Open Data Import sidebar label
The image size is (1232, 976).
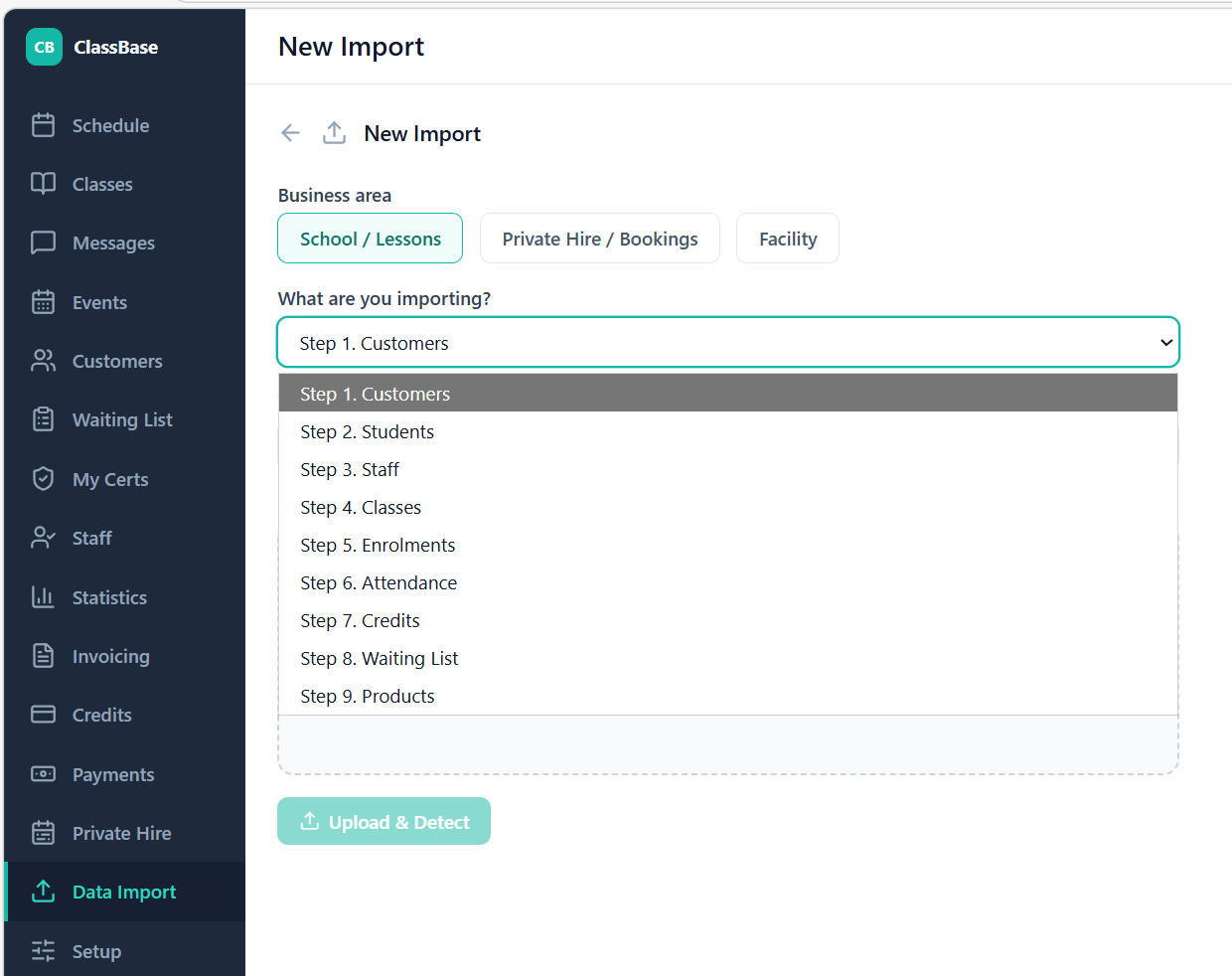tap(124, 892)
